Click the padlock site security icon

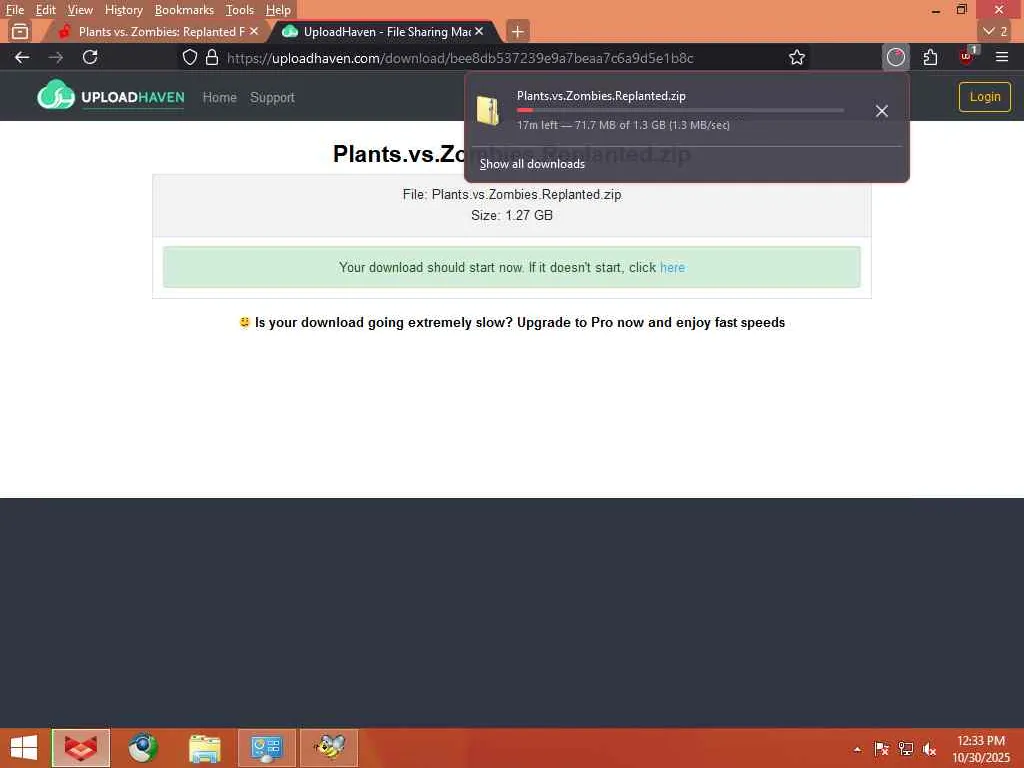pos(212,57)
